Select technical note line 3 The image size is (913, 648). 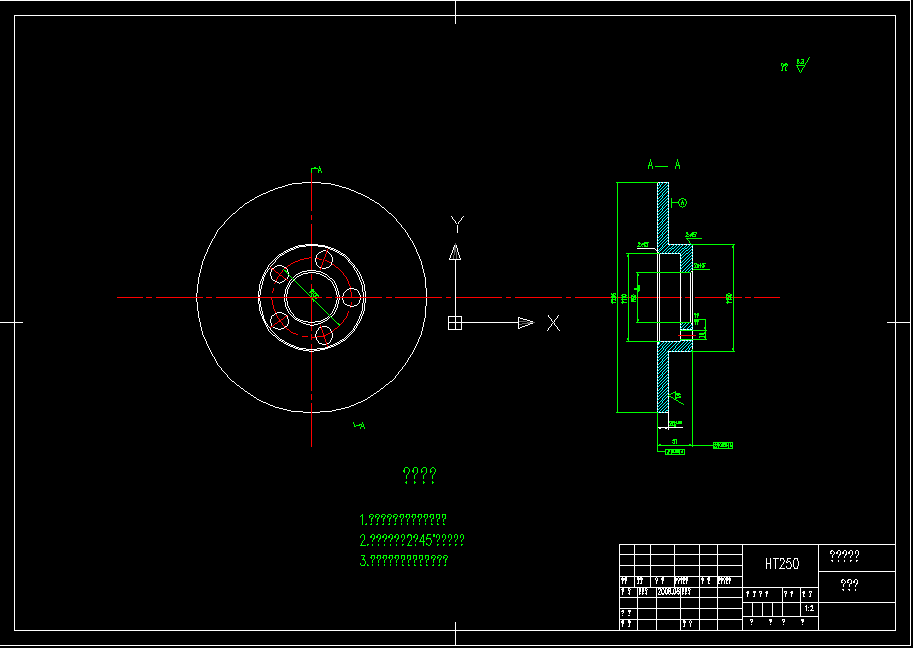(x=404, y=561)
